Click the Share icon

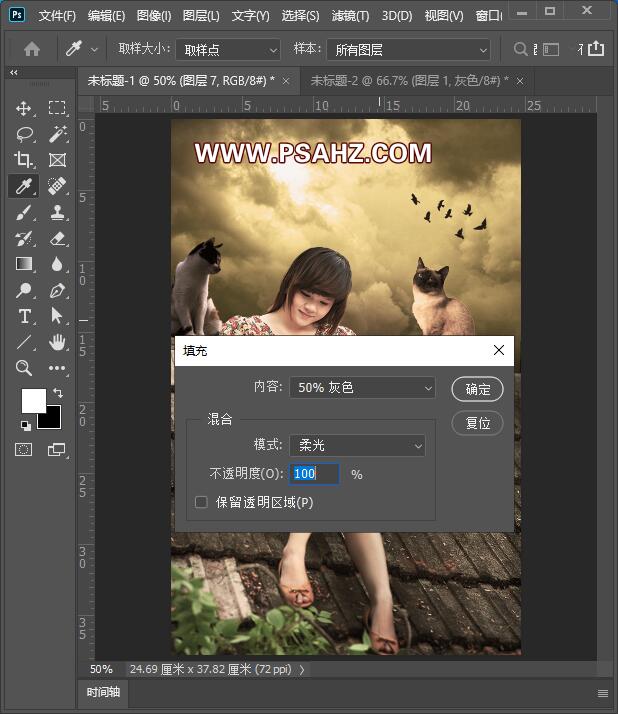click(x=596, y=48)
